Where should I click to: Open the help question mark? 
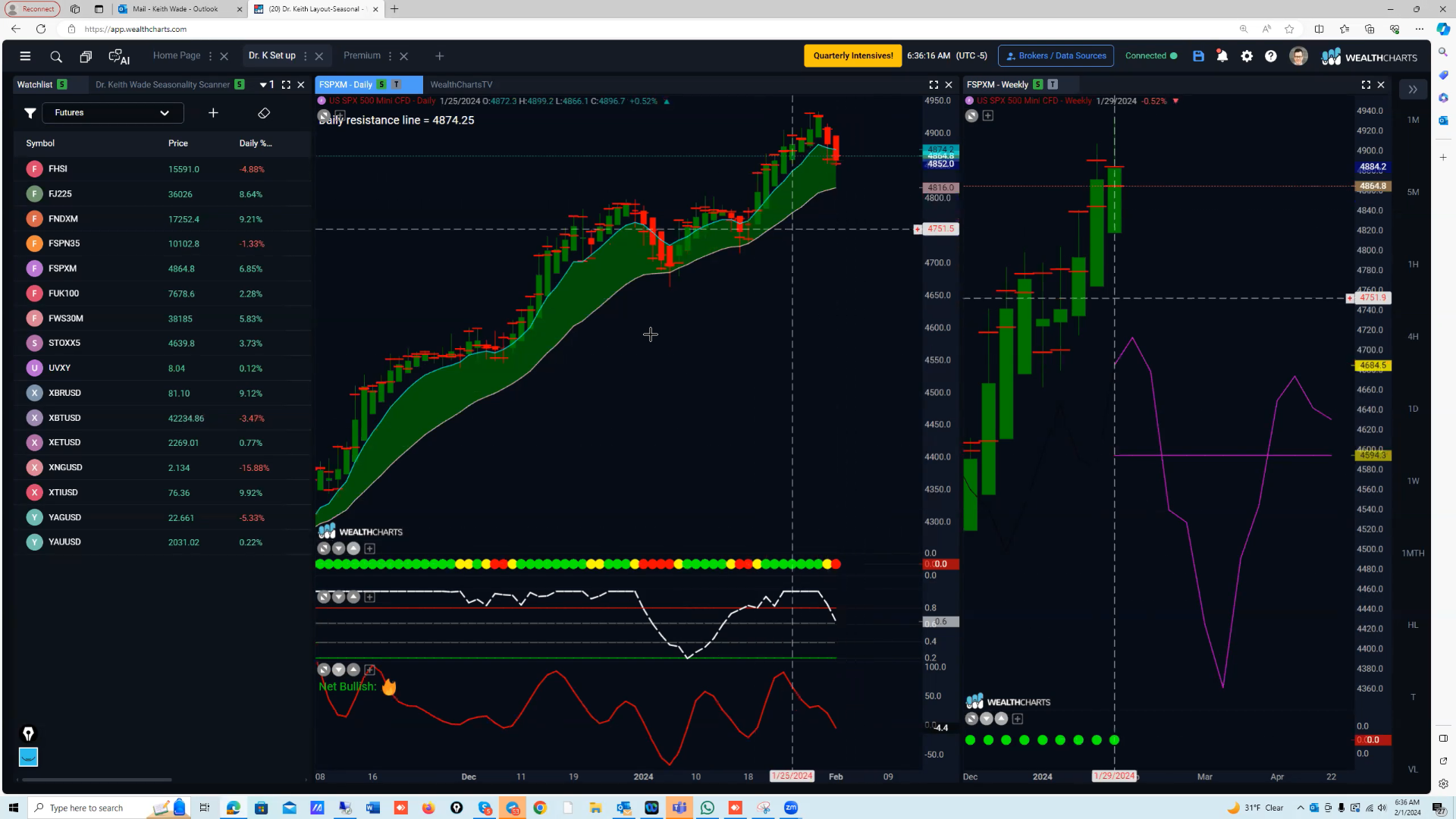(1271, 56)
